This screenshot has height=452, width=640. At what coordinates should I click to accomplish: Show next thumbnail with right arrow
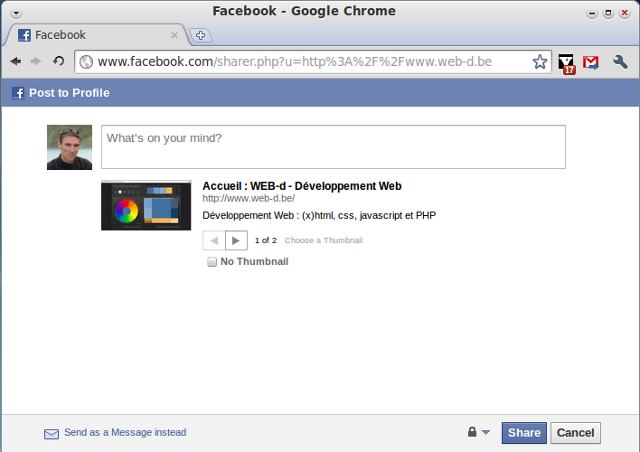tap(236, 240)
